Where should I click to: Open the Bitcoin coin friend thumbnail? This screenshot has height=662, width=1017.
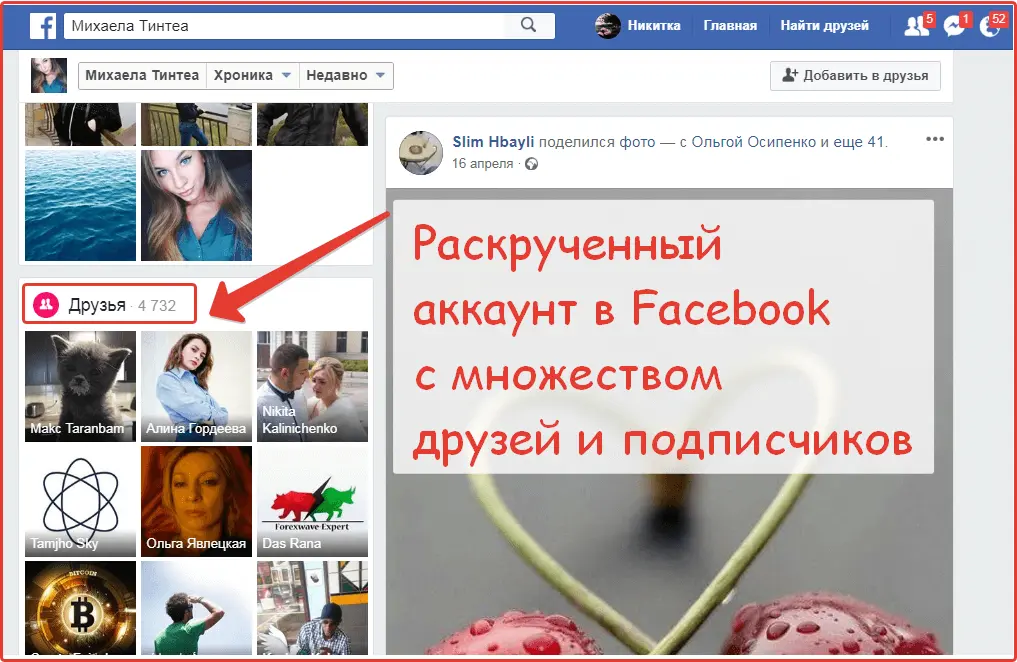(x=80, y=608)
